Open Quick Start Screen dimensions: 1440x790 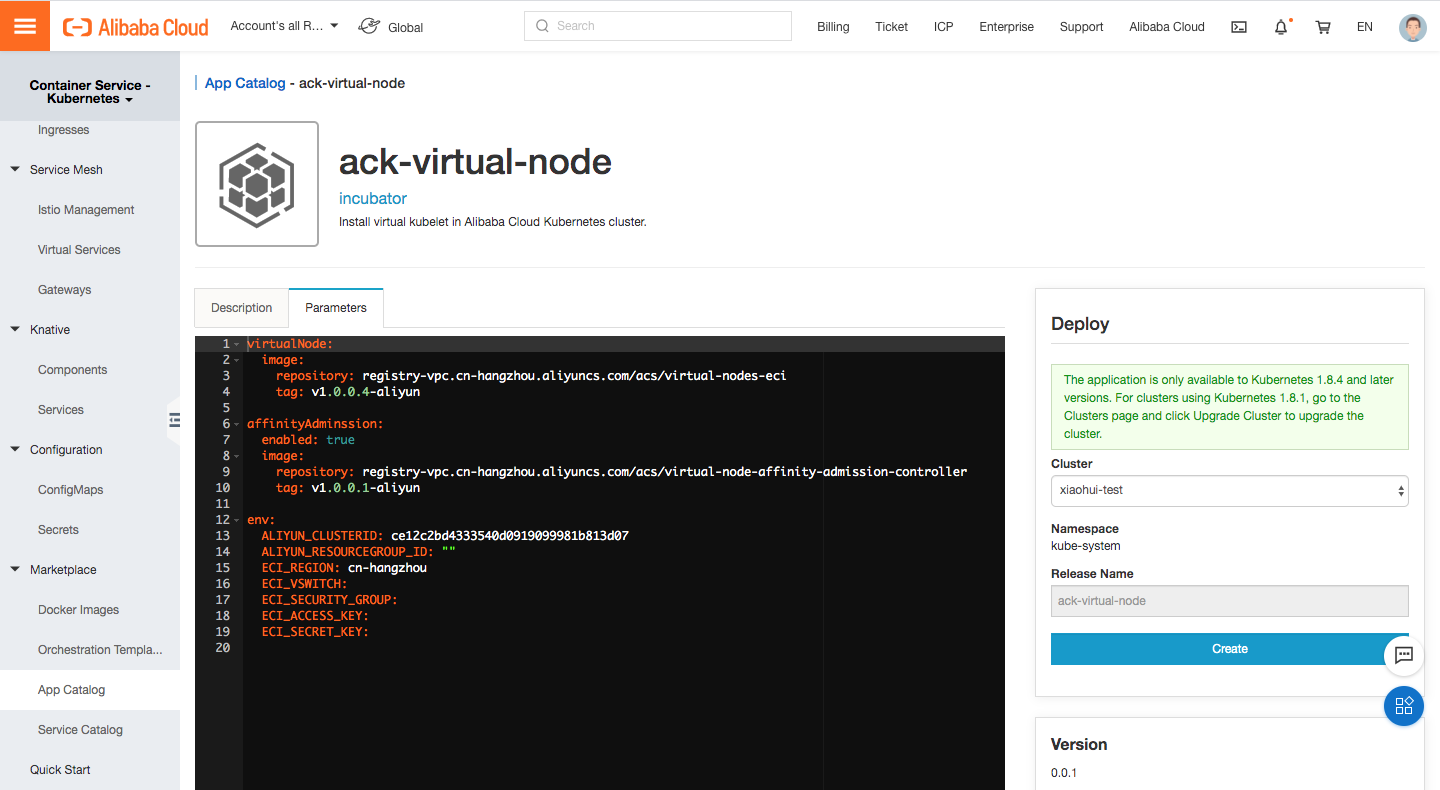click(x=60, y=770)
